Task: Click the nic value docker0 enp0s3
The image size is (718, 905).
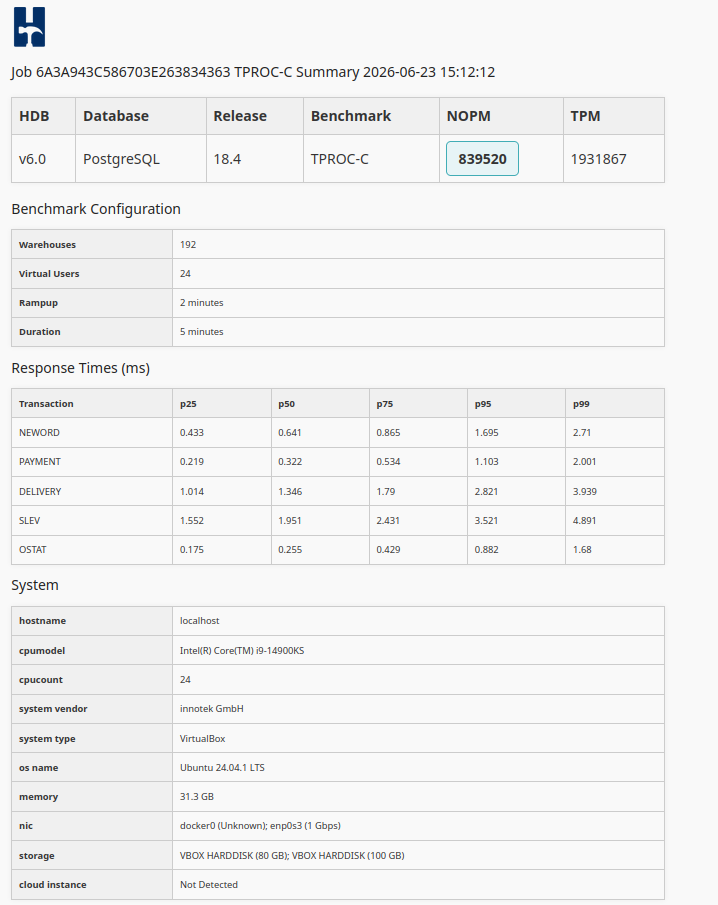Action: point(260,826)
